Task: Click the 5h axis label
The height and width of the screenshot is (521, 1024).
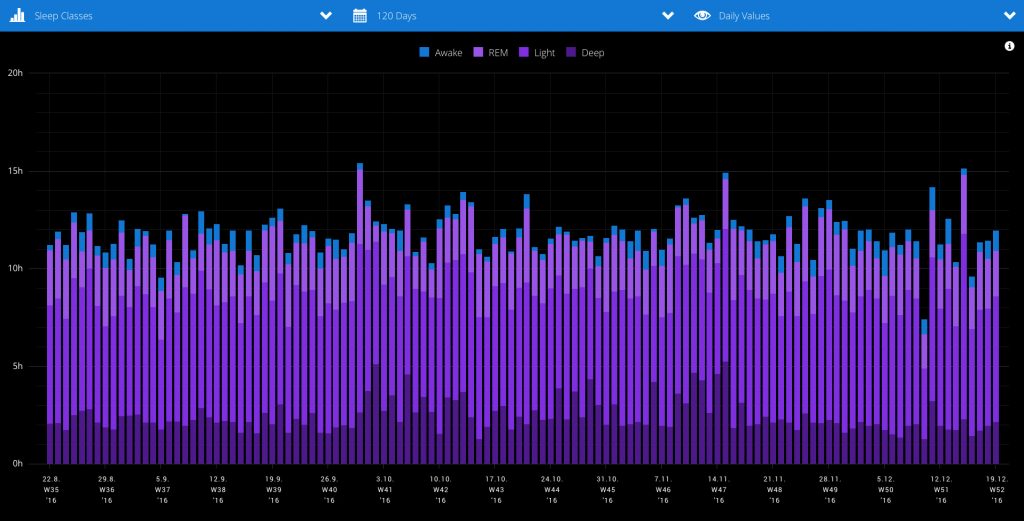Action: click(x=18, y=366)
